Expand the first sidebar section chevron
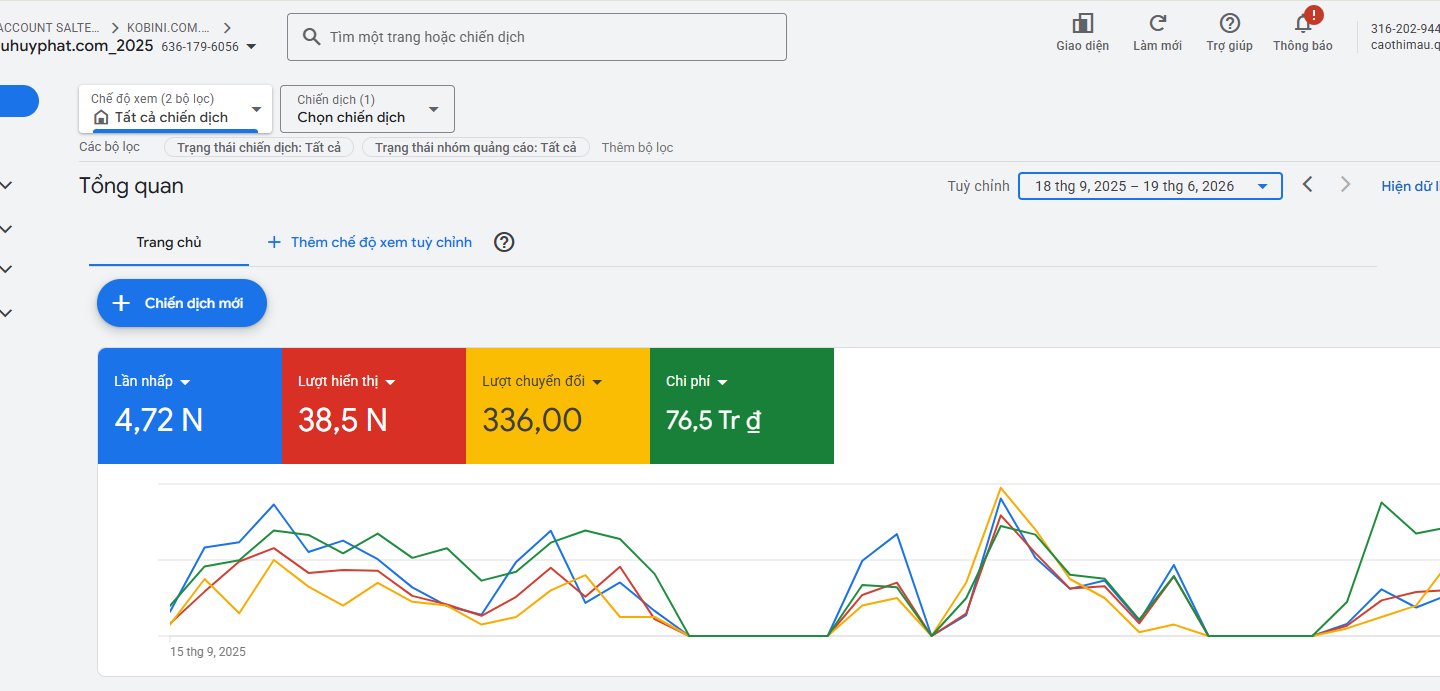Viewport: 1440px width, 691px height. 6,185
